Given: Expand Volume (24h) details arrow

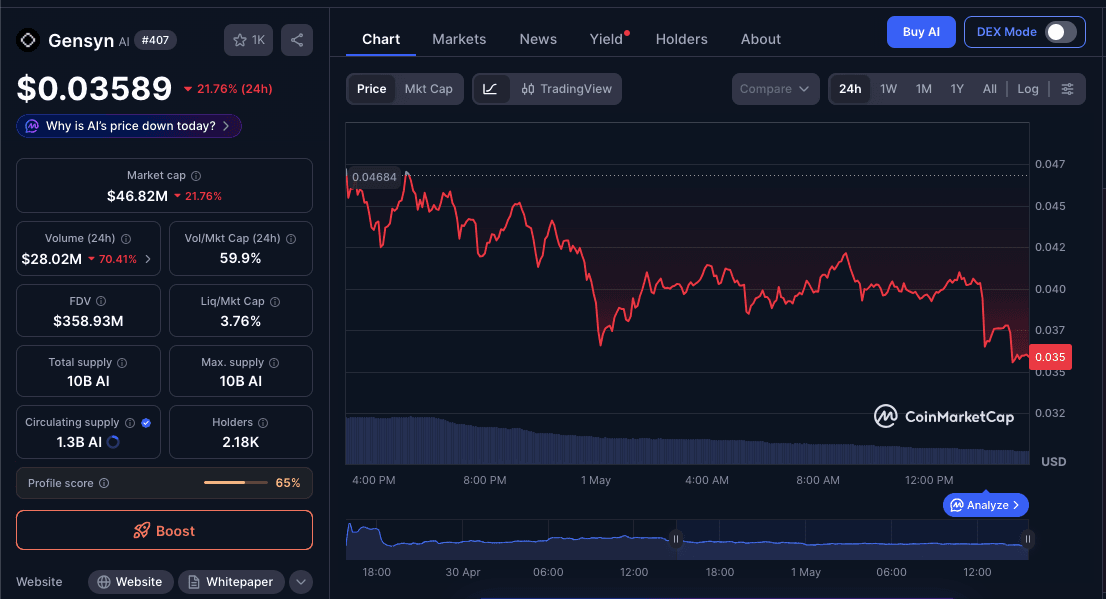Looking at the screenshot, I should pyautogui.click(x=148, y=260).
